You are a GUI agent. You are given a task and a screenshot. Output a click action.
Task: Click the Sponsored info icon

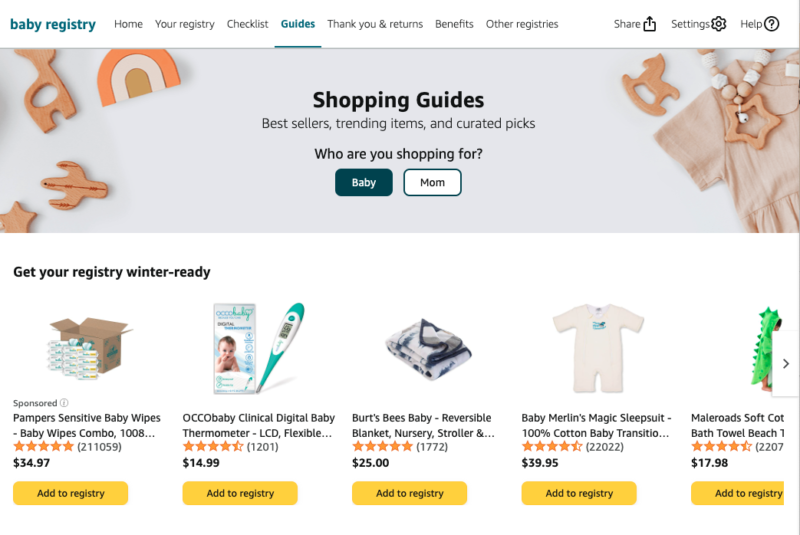click(x=65, y=403)
